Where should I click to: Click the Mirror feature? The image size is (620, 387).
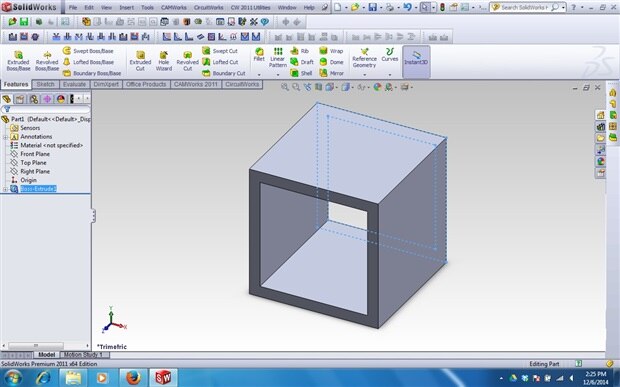click(x=331, y=73)
